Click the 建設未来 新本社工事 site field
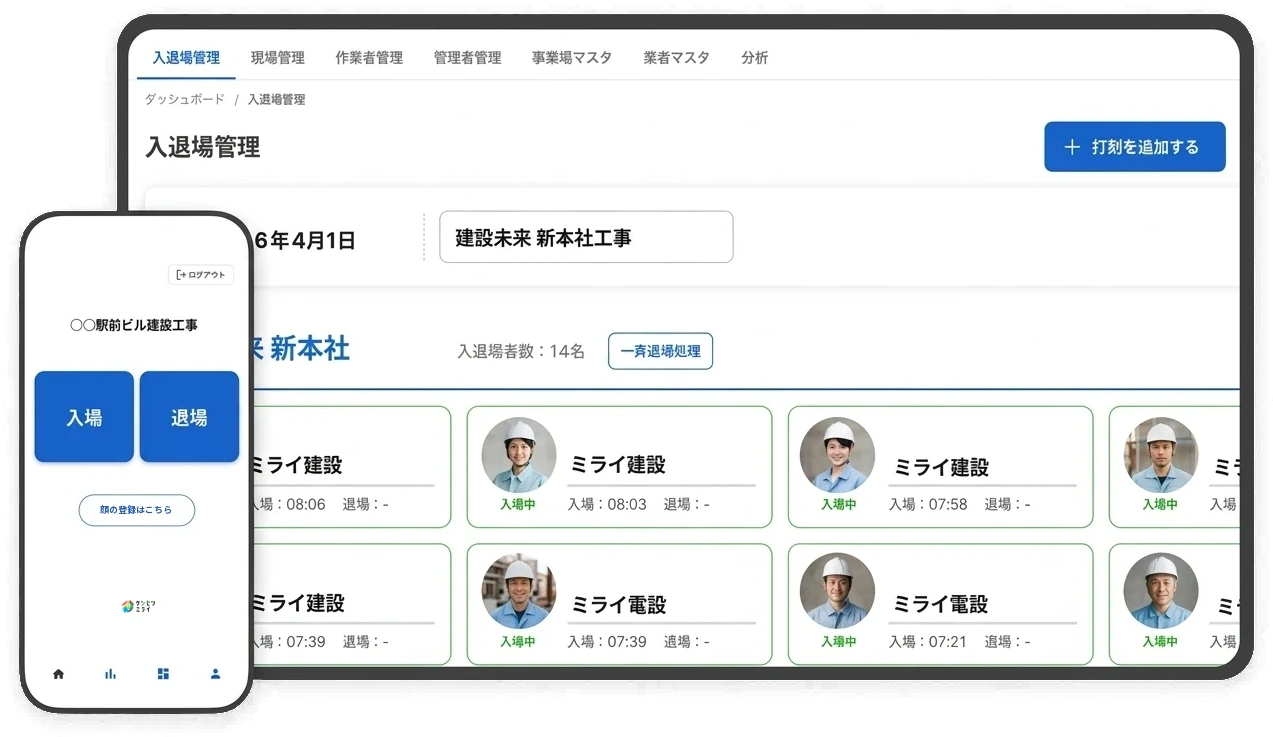The image size is (1273, 737). [x=586, y=237]
